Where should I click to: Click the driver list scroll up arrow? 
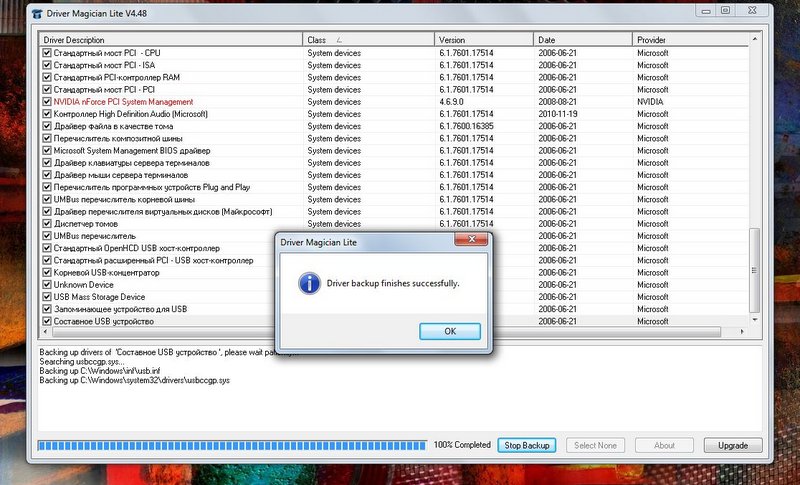coord(755,39)
